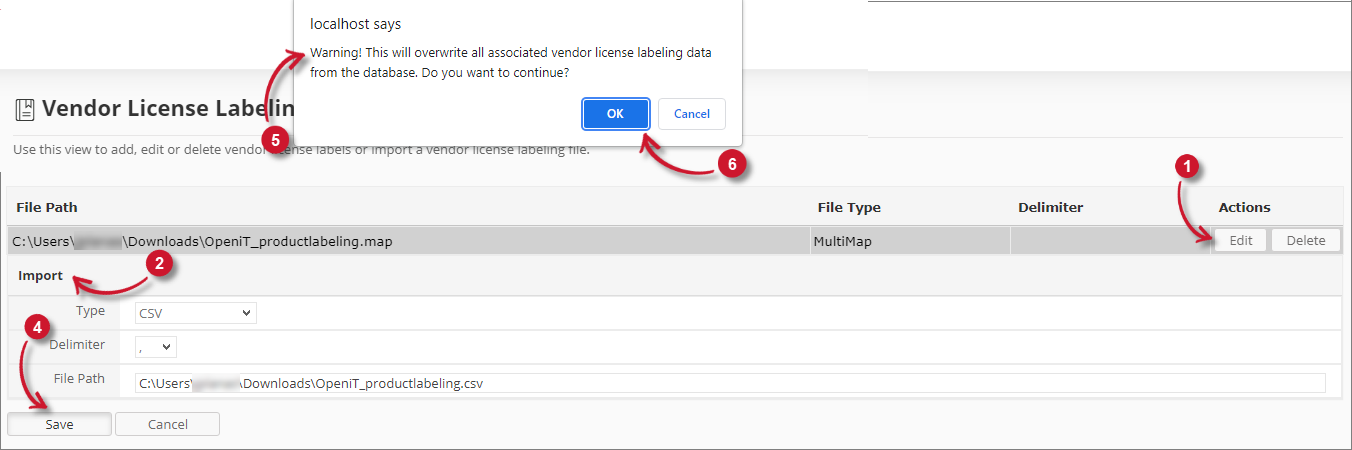Click the File Path column header

click(48, 207)
